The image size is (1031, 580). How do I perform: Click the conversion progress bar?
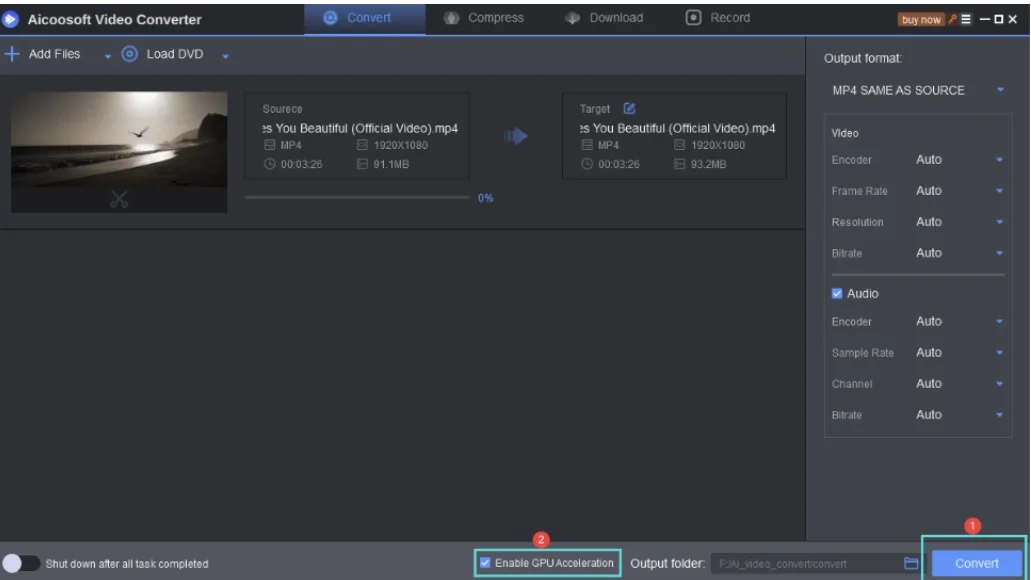tap(357, 197)
